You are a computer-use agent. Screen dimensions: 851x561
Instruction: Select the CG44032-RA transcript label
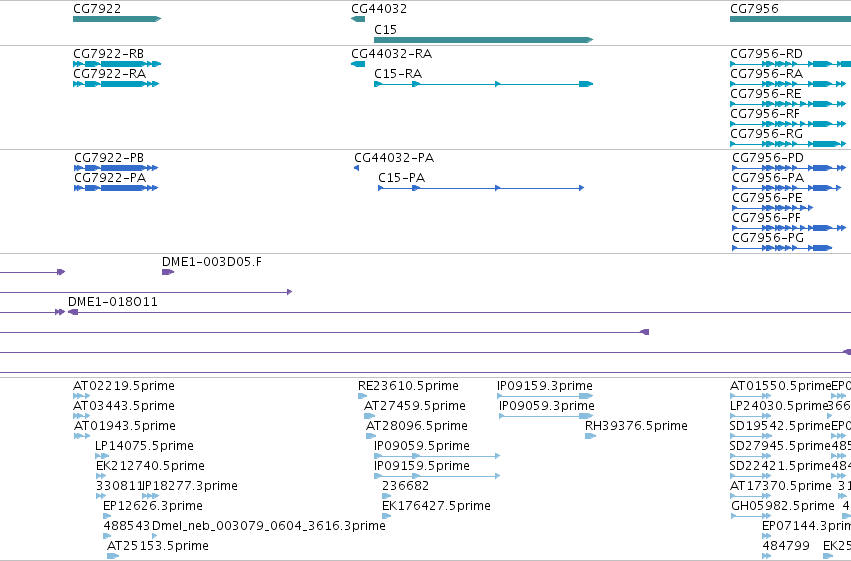tap(392, 54)
